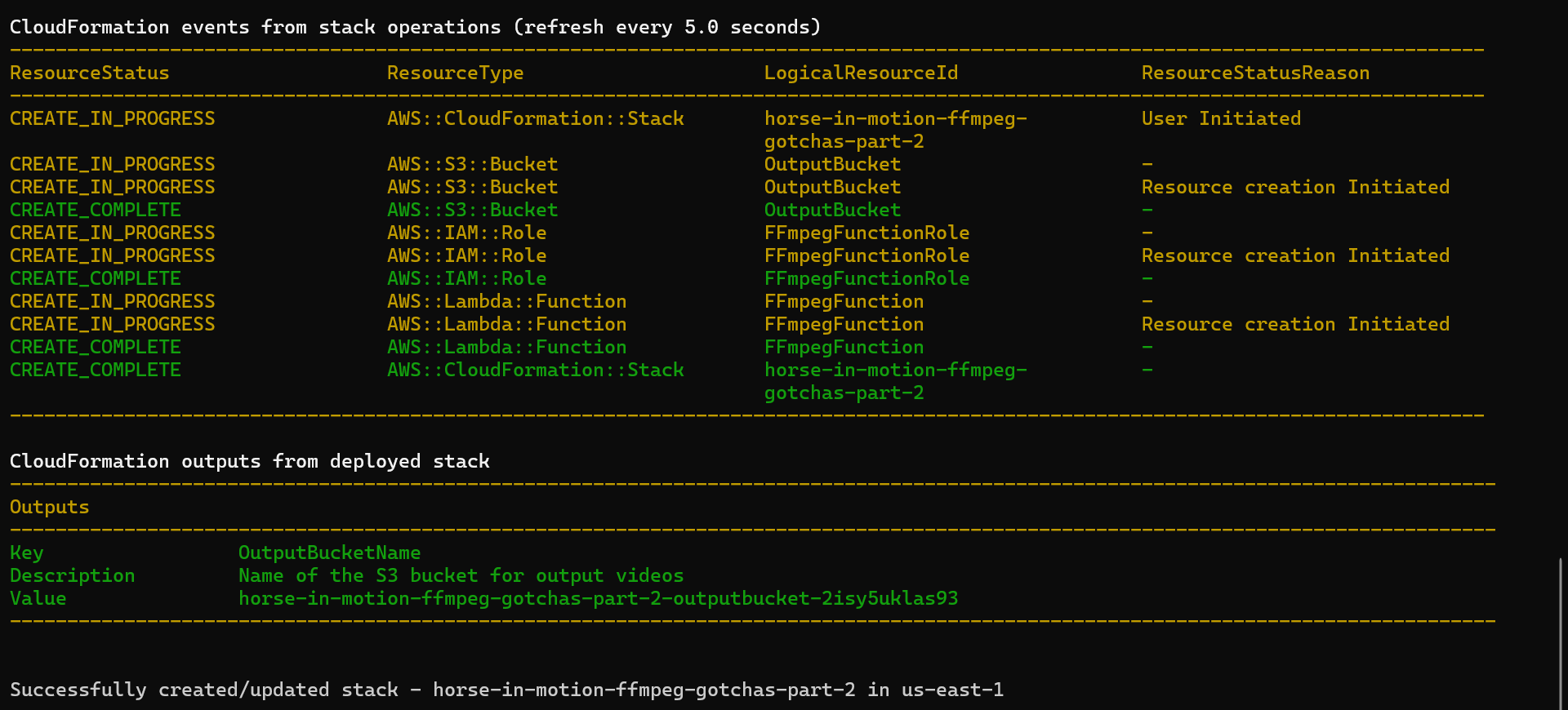Click CREATE_COMPLETE in the AWS::Lambda::Function row

96,348
